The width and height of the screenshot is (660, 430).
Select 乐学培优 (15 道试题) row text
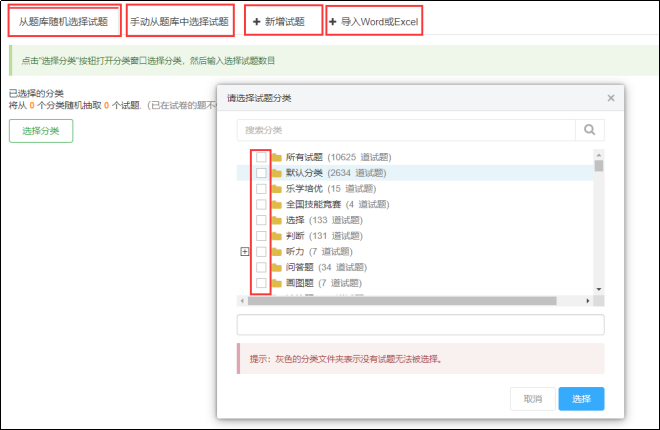331,188
